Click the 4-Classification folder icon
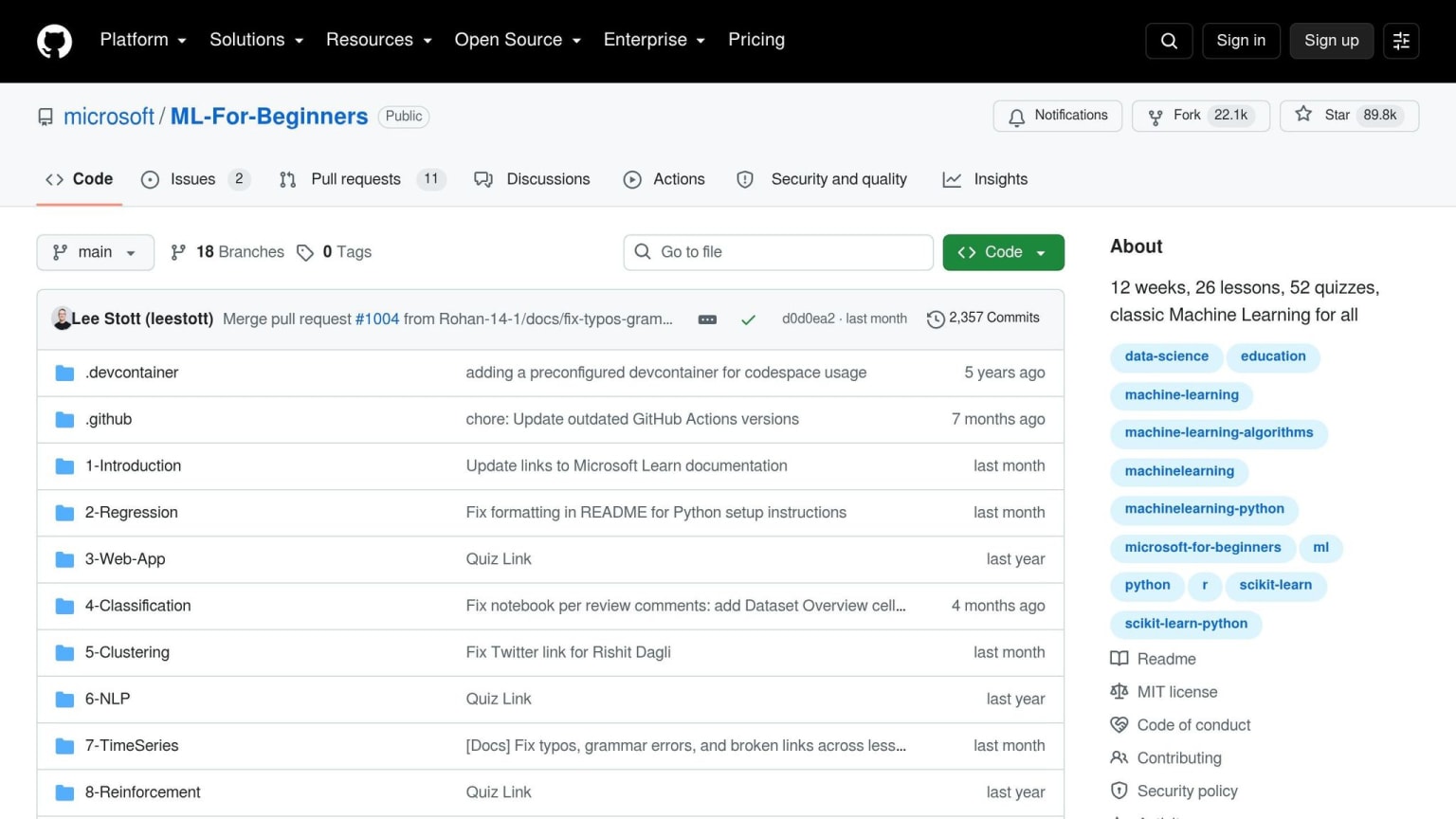 [64, 606]
